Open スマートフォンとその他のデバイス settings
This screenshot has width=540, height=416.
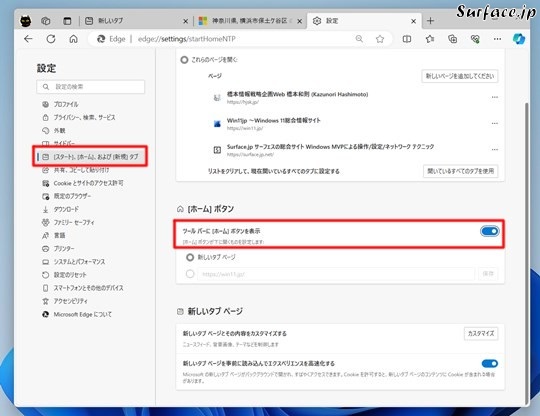(x=88, y=288)
